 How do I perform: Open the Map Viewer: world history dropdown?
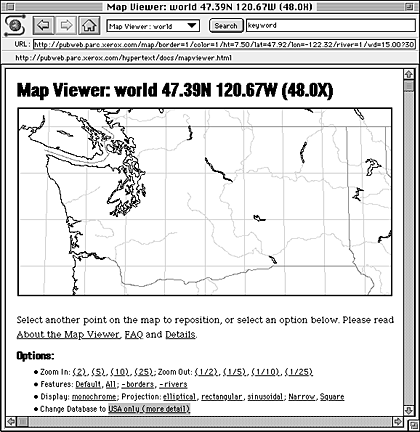pos(153,26)
